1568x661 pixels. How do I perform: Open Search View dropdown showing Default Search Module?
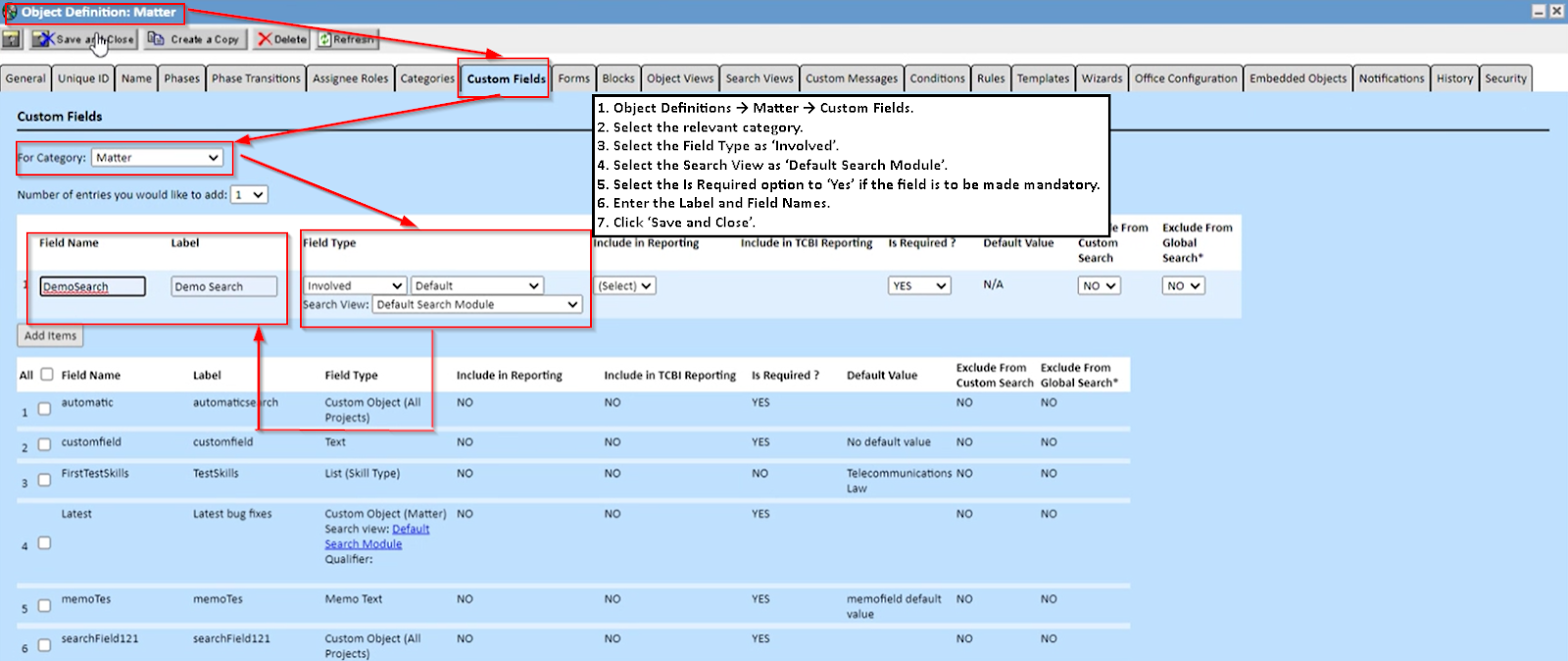[x=477, y=304]
